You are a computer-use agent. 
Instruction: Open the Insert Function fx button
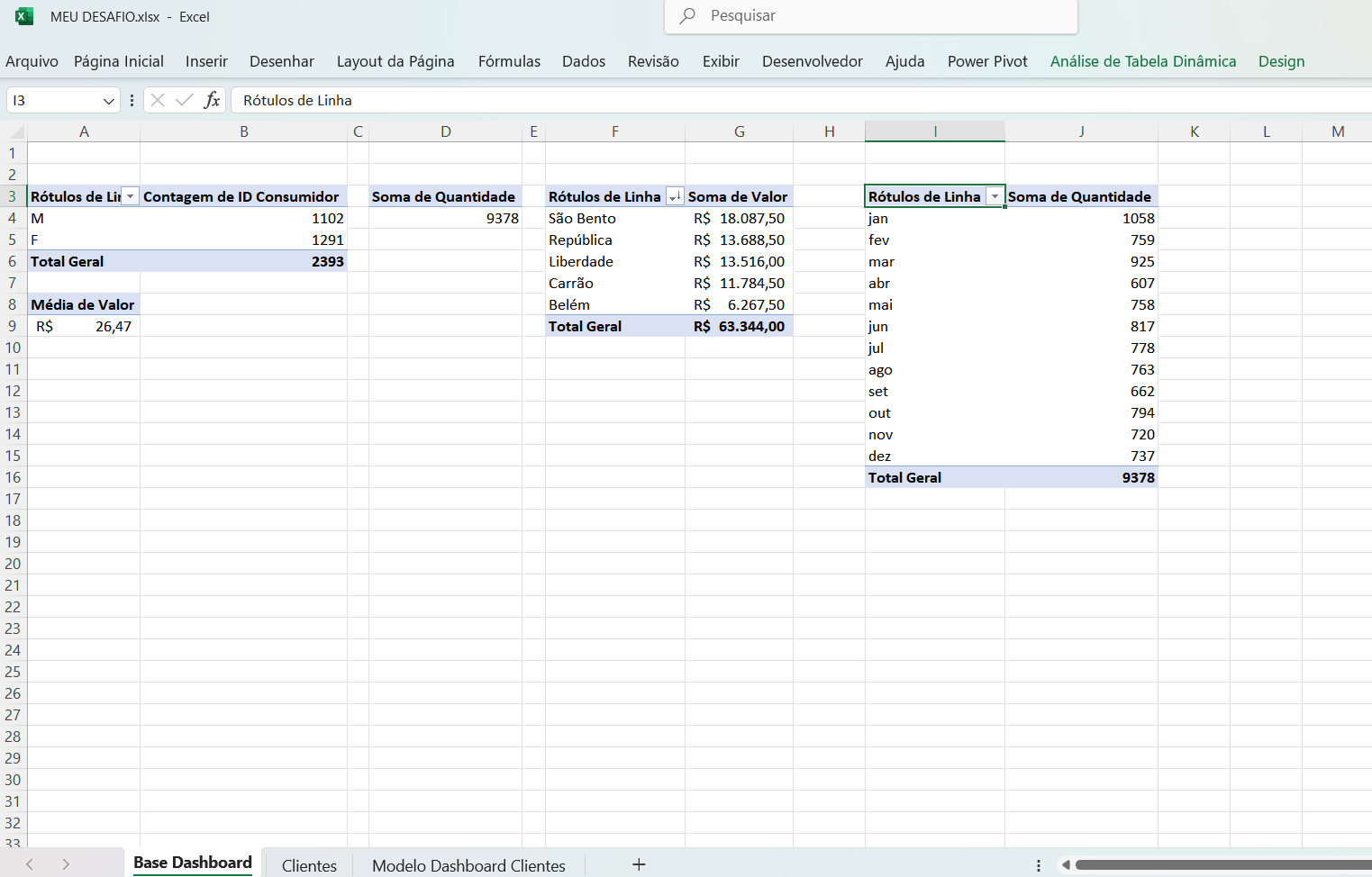tap(212, 100)
